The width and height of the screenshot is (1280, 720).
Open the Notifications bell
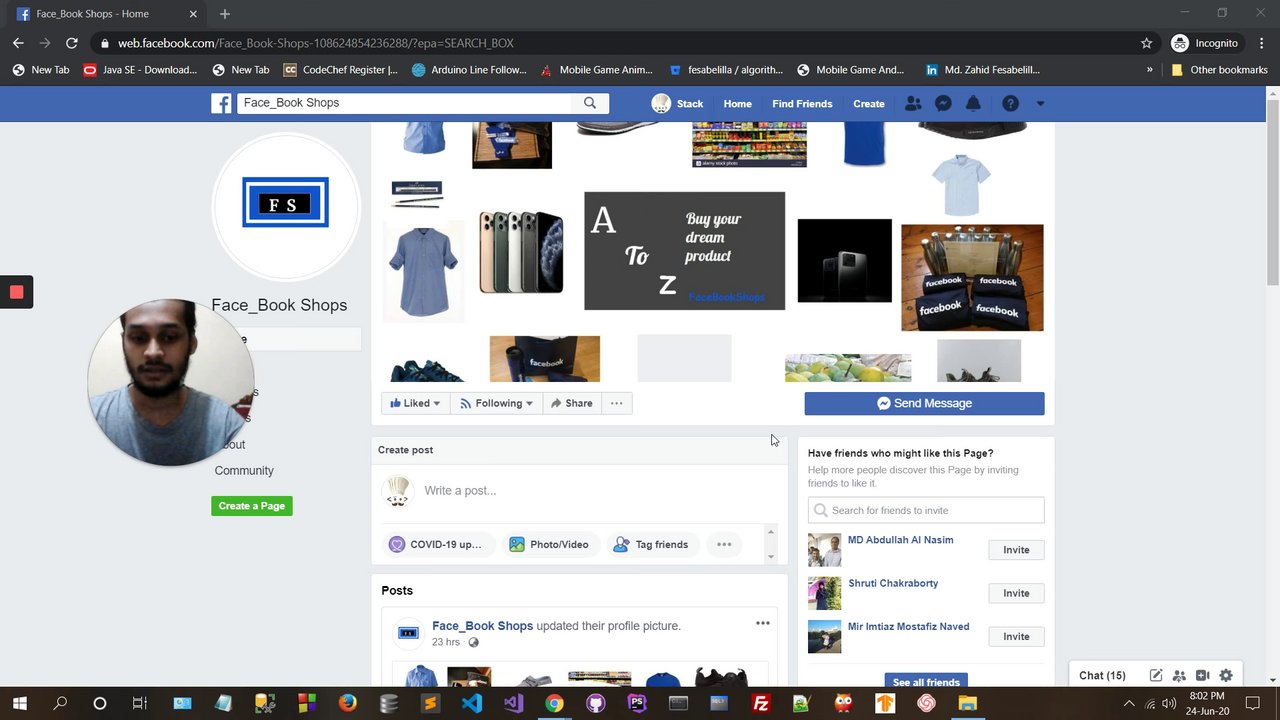(973, 103)
